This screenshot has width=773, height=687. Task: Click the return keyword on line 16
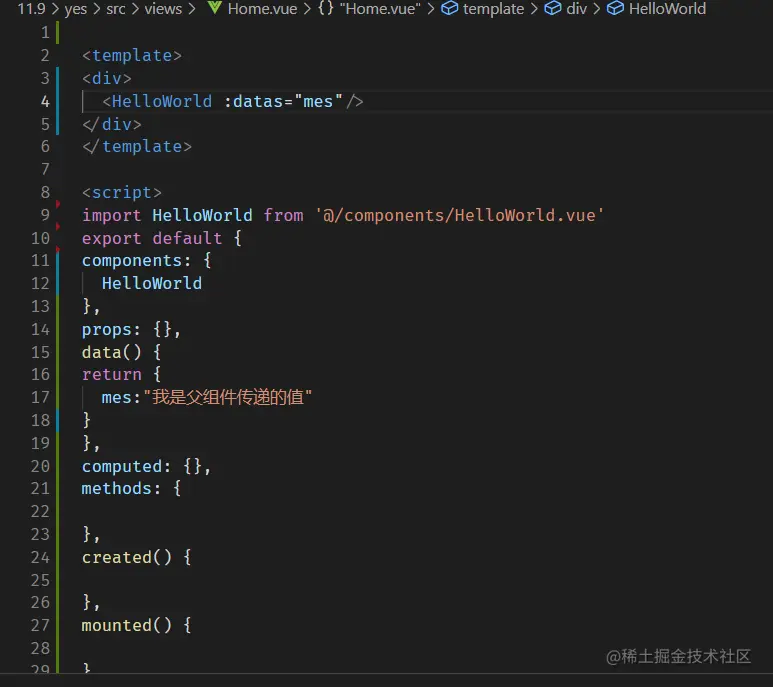coord(111,375)
